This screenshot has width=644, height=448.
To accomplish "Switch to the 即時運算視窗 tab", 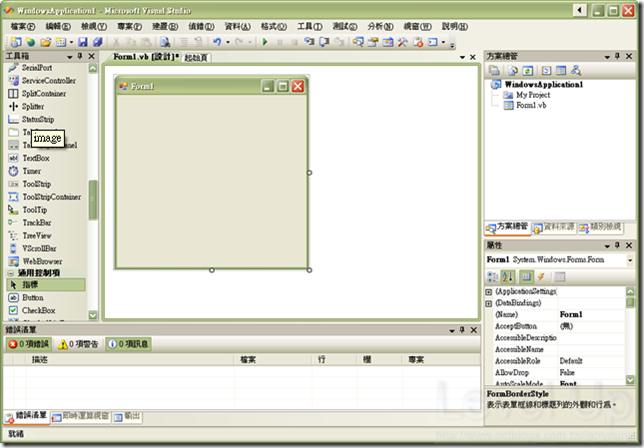I will [x=80, y=417].
